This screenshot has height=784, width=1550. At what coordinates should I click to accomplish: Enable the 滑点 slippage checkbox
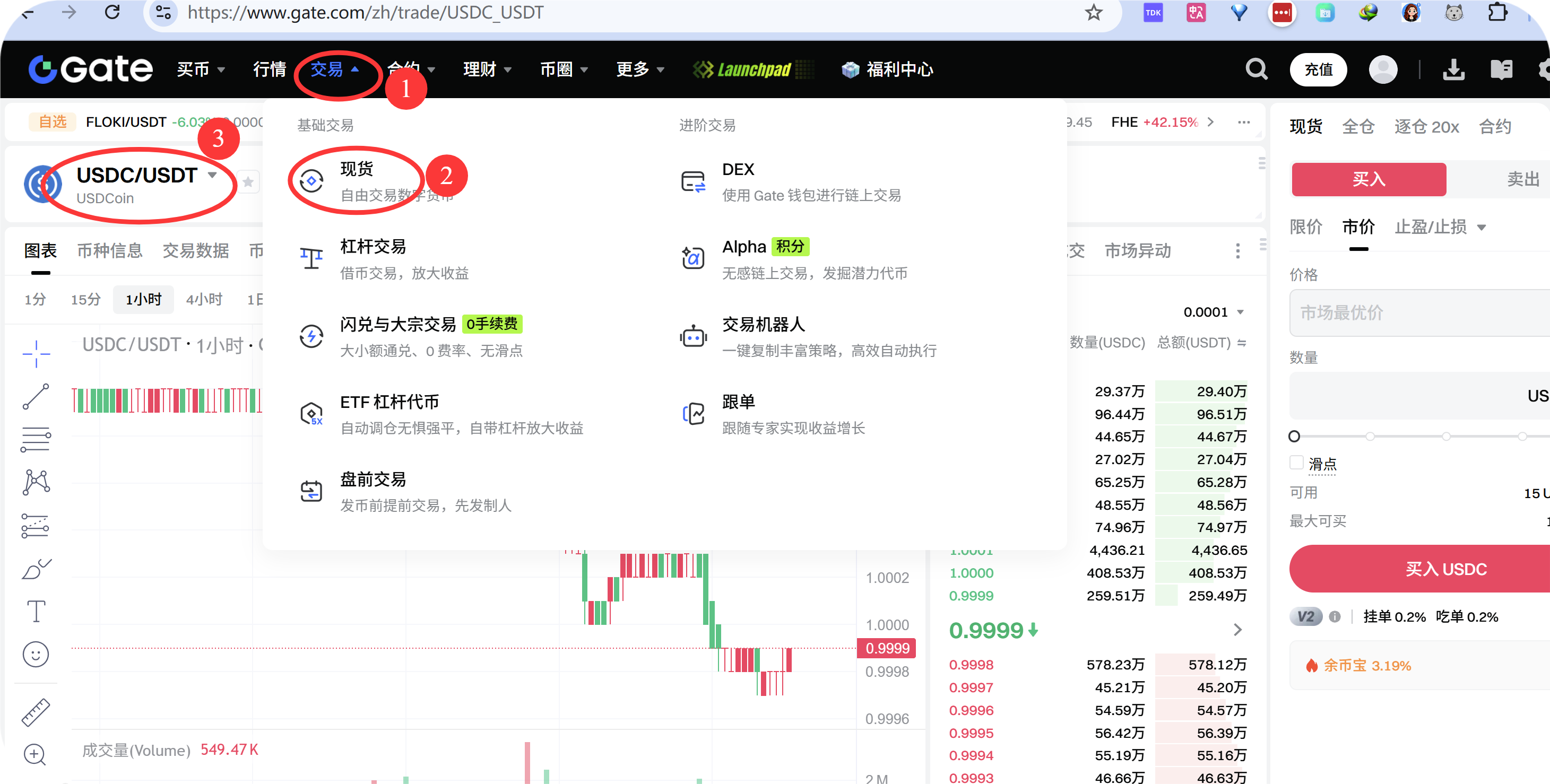[1296, 463]
